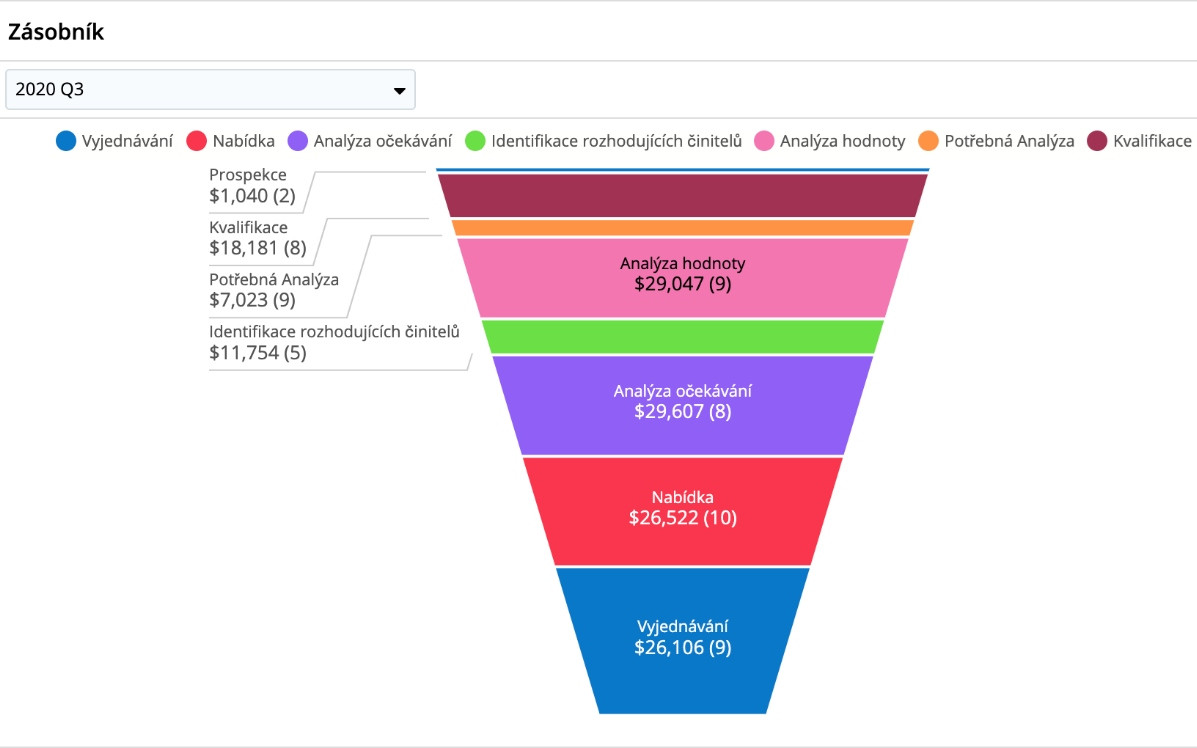Image resolution: width=1197 pixels, height=748 pixels.
Task: Click the pink Analýza hodnoty legend circle
Action: [764, 141]
